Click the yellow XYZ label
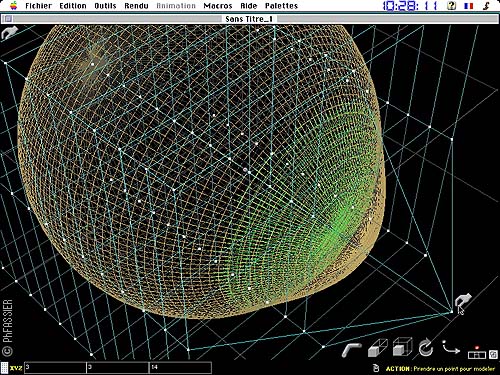 coord(16,368)
